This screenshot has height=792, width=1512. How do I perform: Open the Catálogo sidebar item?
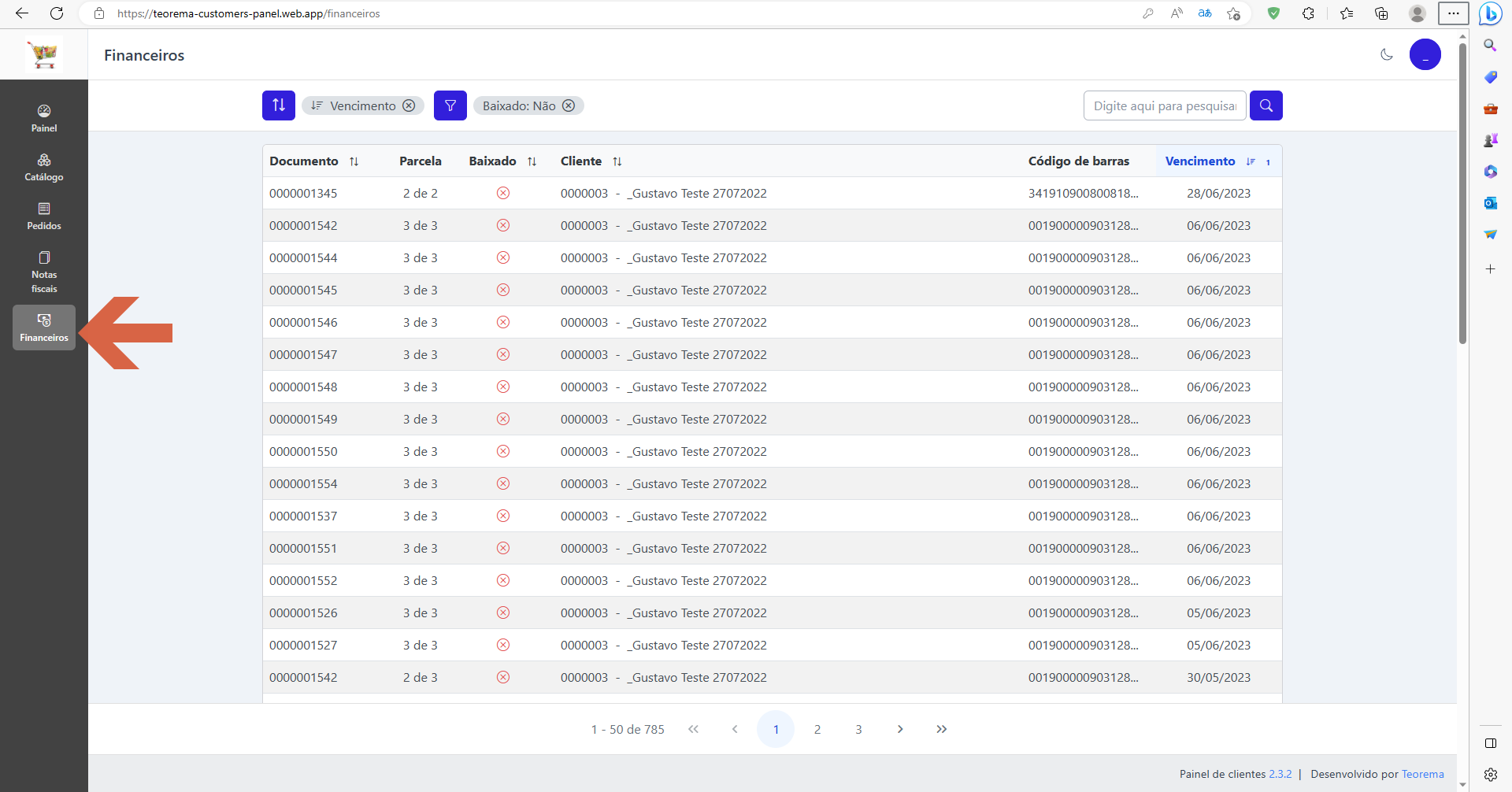44,167
